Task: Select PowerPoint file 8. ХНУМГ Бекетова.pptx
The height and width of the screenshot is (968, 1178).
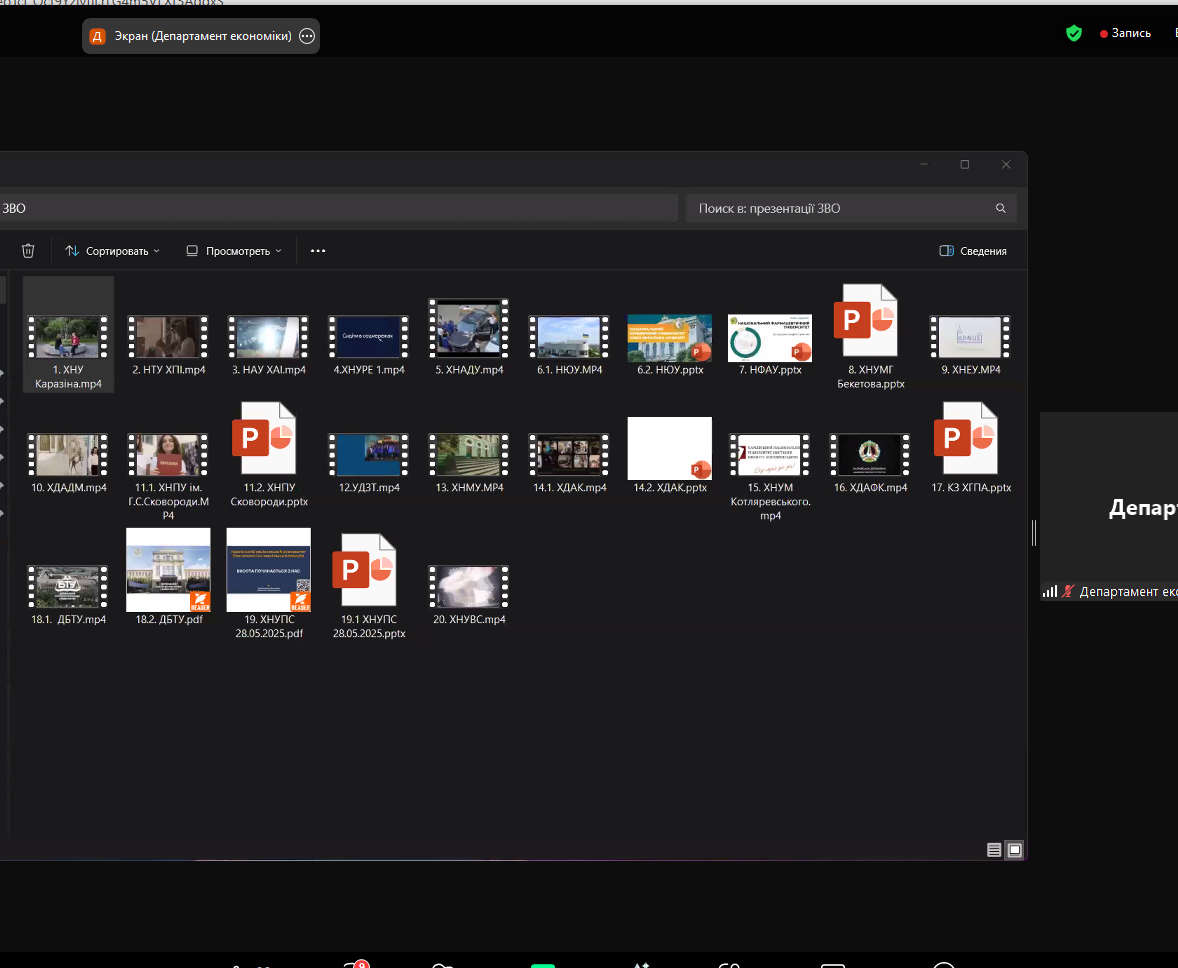Action: tap(870, 336)
